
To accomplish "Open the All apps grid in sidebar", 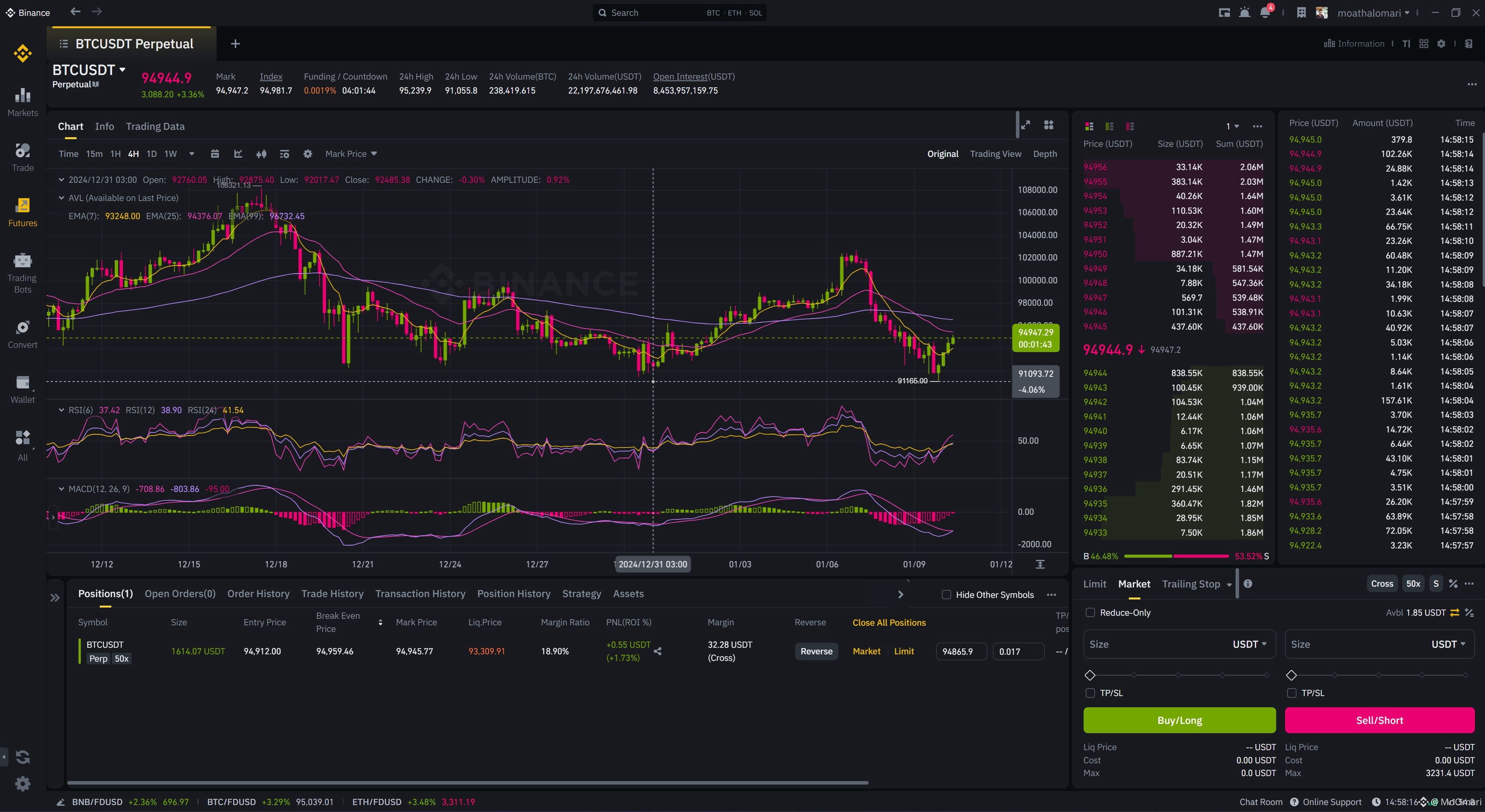I will point(22,446).
